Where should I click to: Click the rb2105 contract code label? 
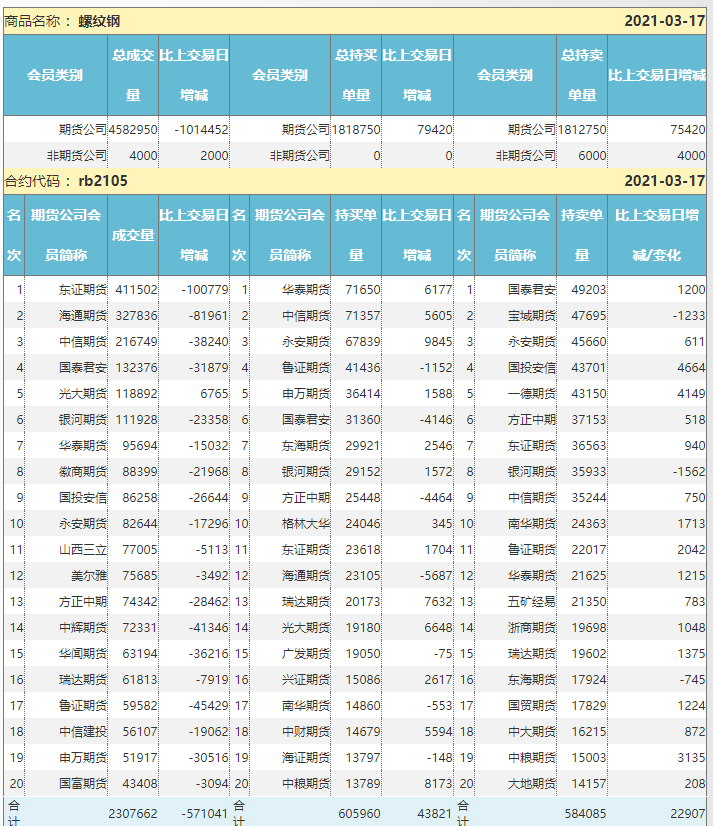[103, 181]
